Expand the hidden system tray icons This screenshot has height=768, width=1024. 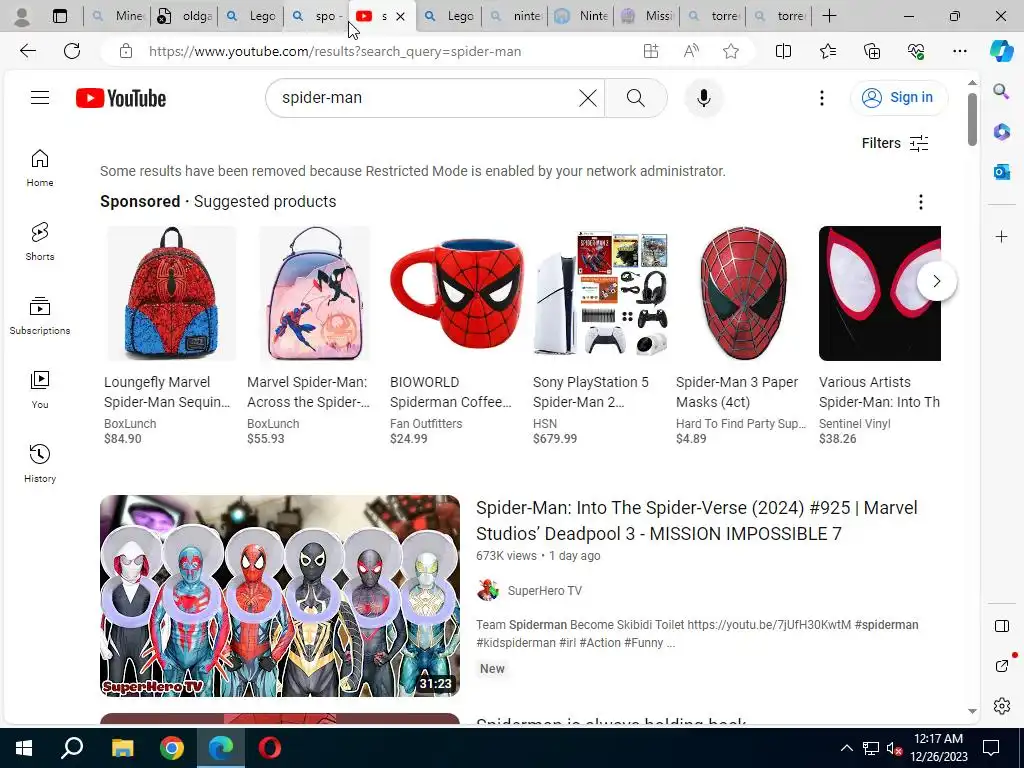click(846, 748)
